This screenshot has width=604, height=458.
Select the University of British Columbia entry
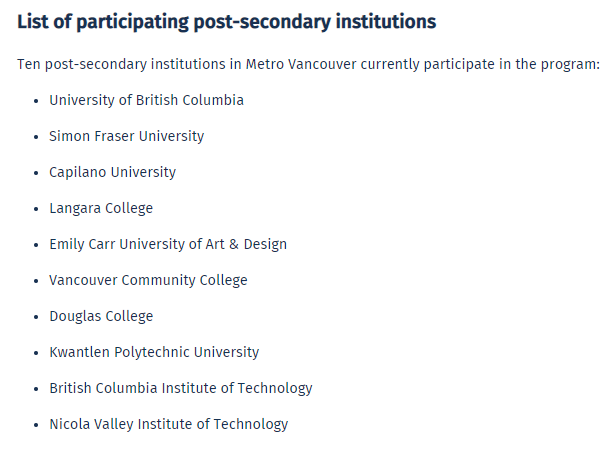pyautogui.click(x=146, y=100)
